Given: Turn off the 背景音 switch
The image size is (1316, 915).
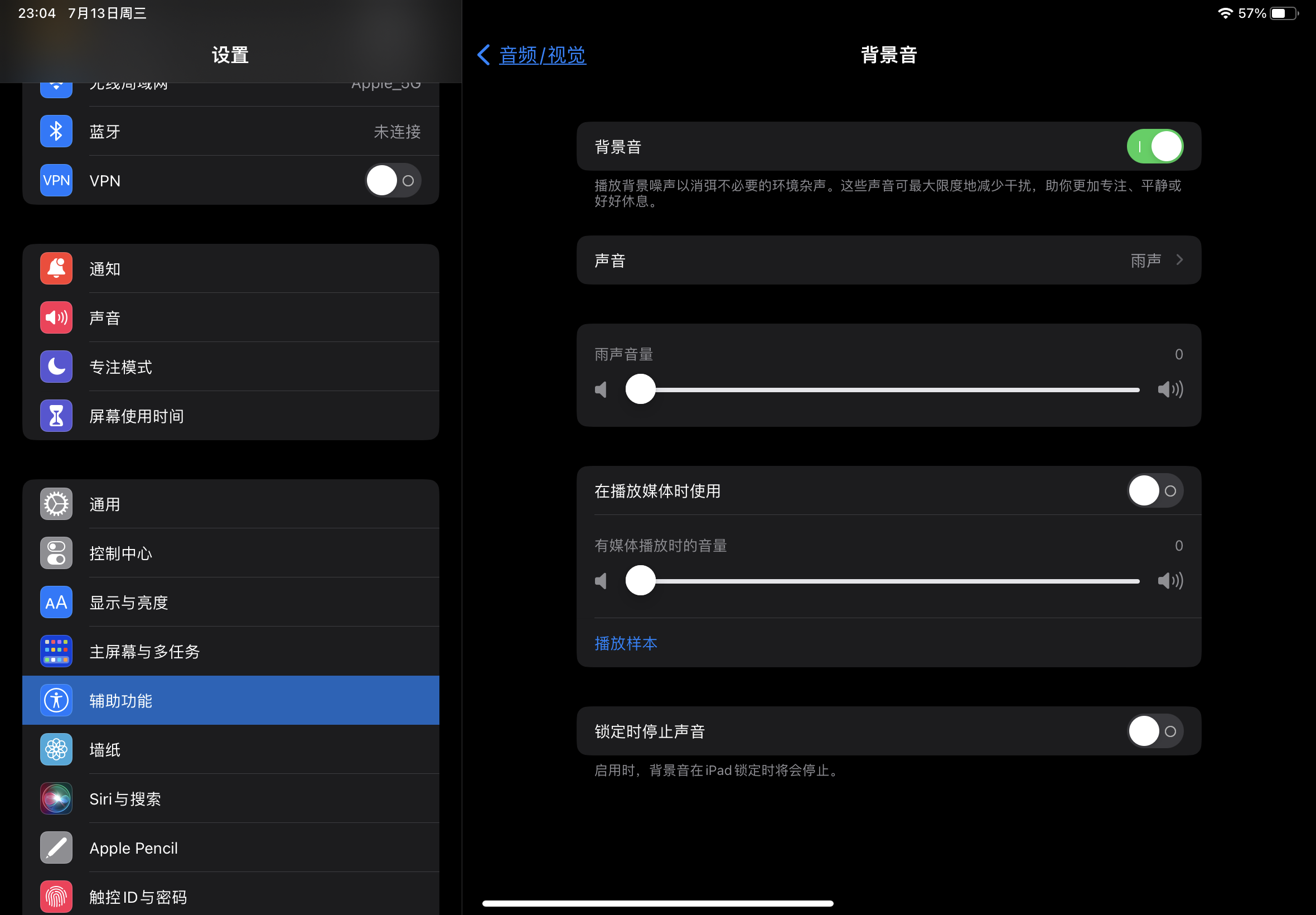Looking at the screenshot, I should (x=1154, y=146).
